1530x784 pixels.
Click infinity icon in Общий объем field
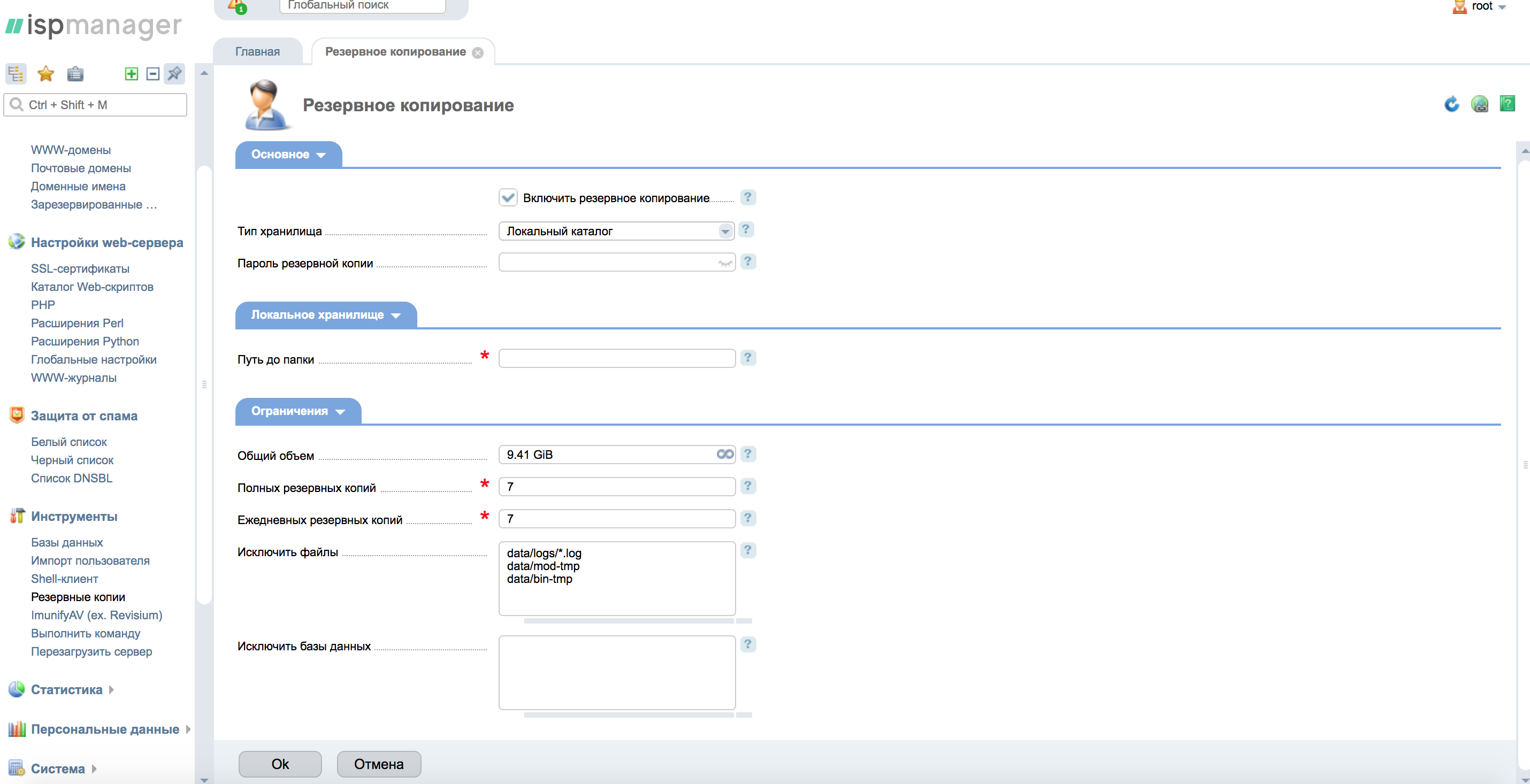point(725,455)
